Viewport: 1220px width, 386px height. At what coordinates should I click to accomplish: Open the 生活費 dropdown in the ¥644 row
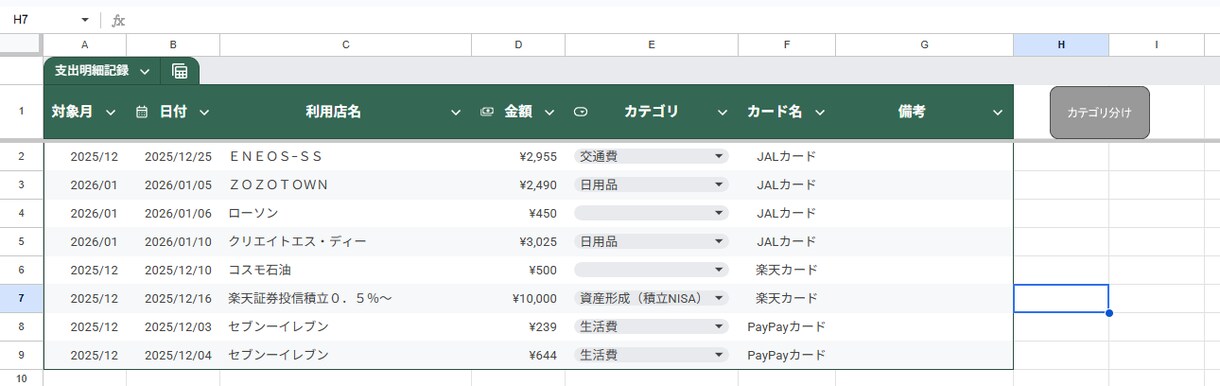[718, 355]
